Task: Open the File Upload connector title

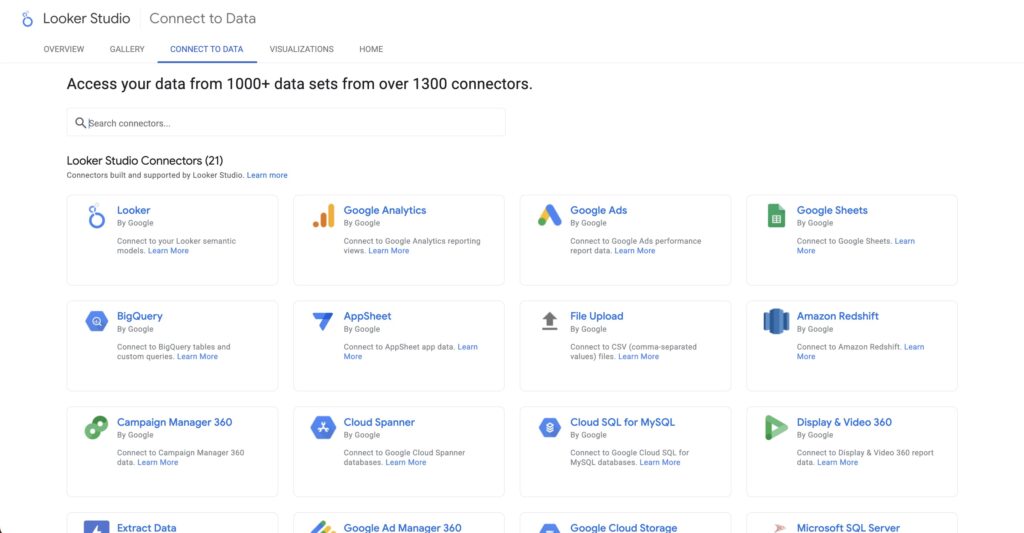Action: pyautogui.click(x=597, y=316)
